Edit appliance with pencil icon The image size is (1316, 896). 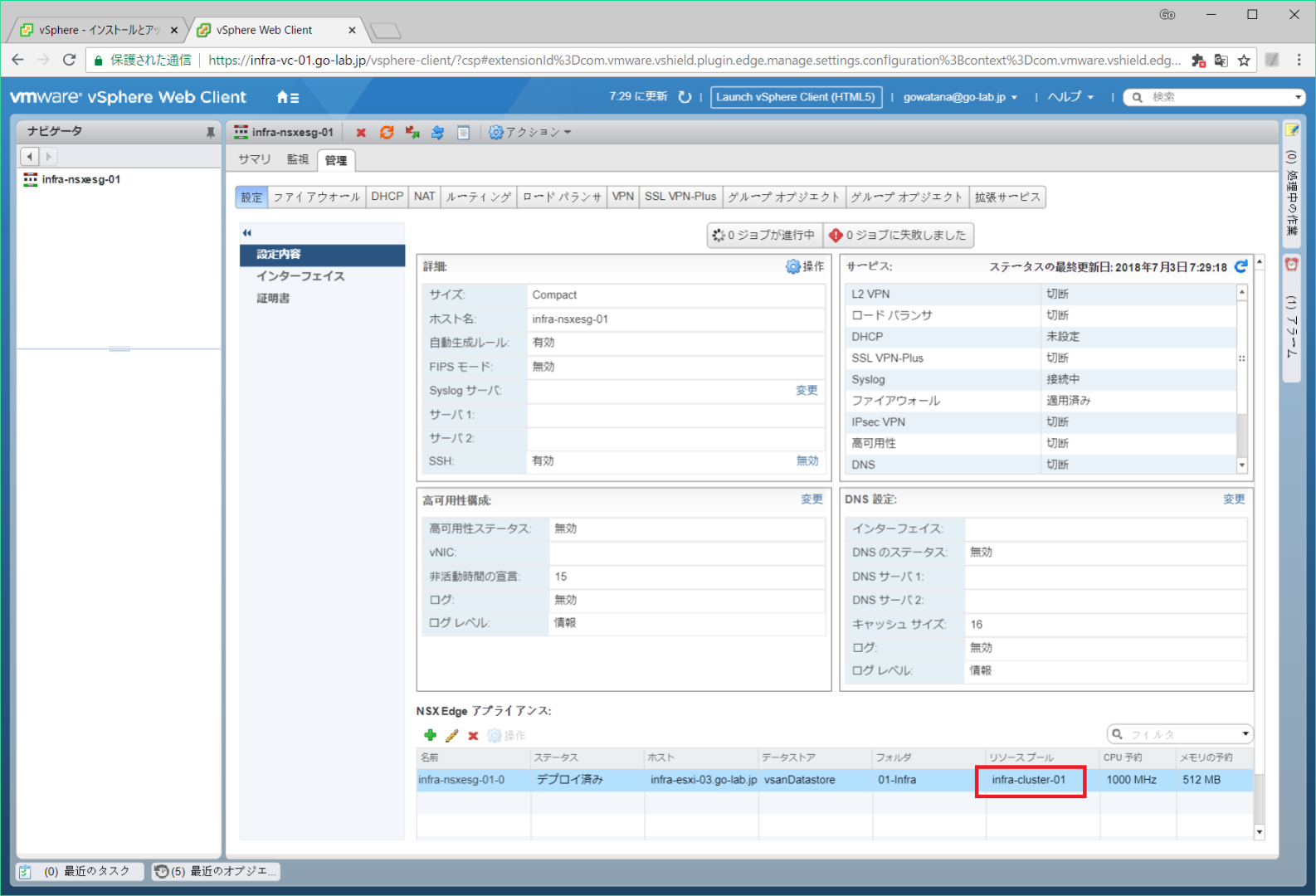pyautogui.click(x=451, y=735)
